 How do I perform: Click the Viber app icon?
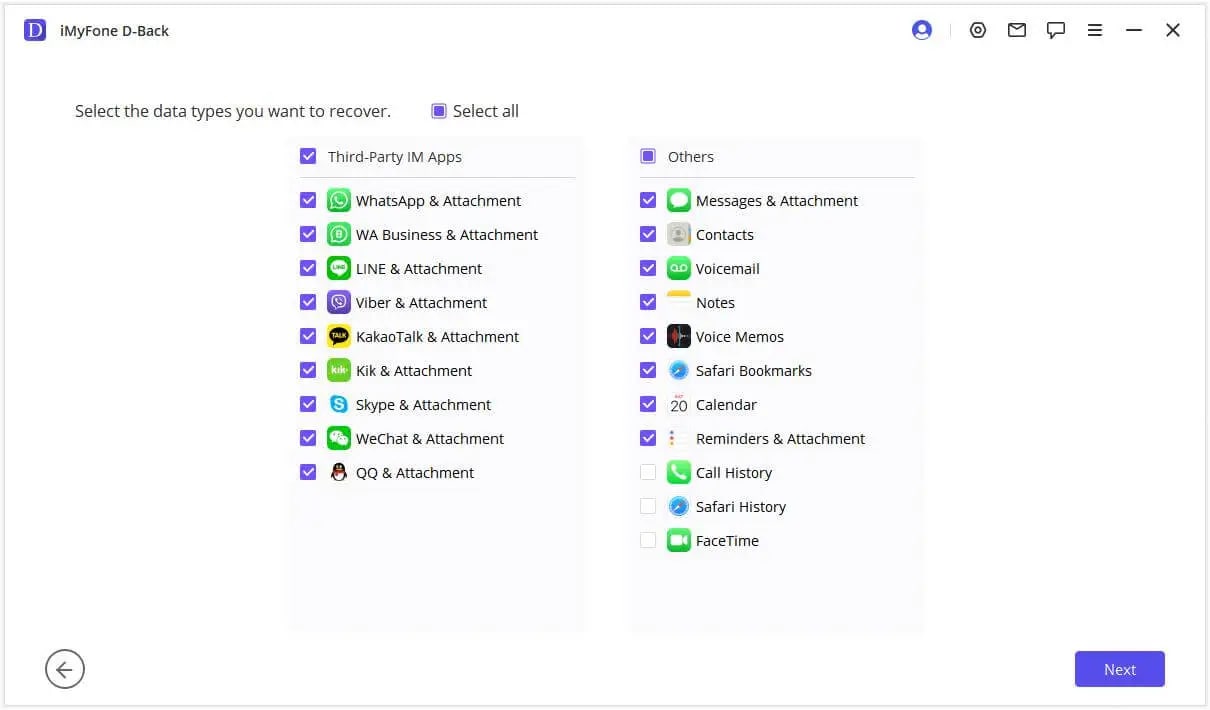pos(339,302)
